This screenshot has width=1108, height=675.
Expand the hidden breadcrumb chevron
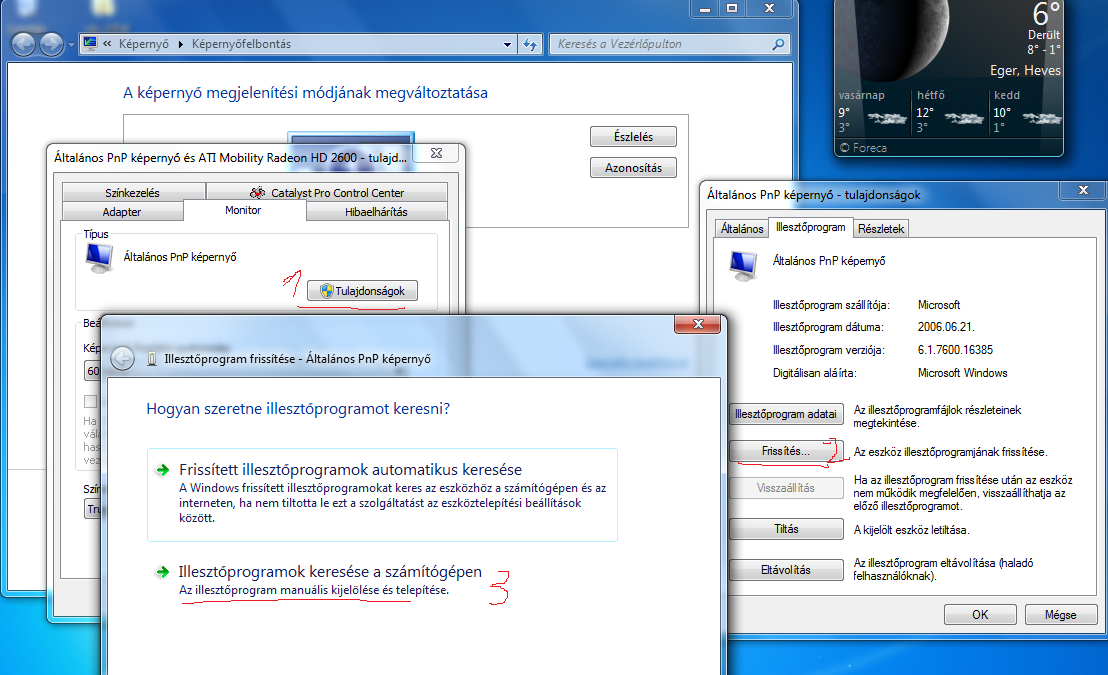click(107, 44)
